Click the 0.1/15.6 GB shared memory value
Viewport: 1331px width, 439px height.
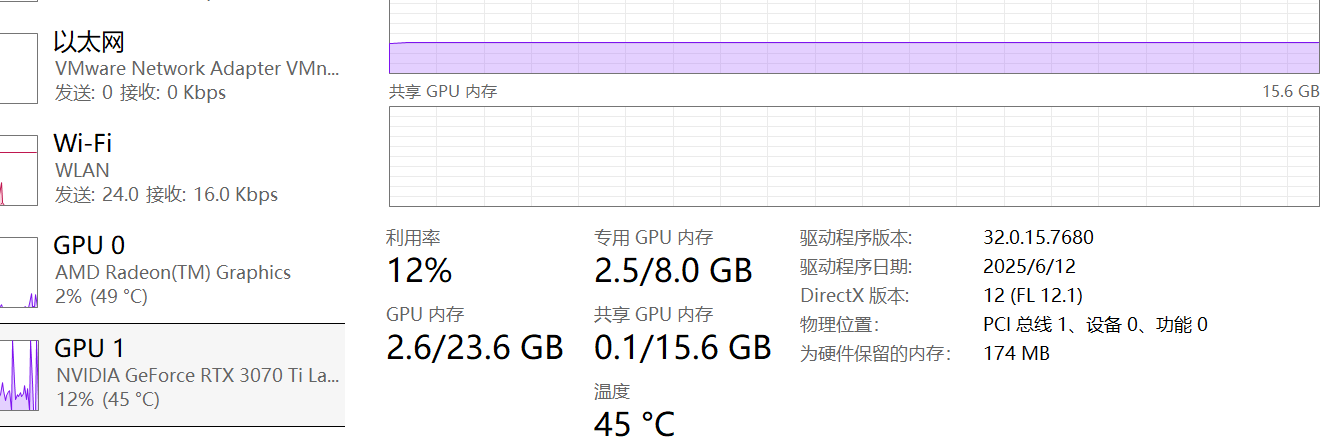tap(682, 348)
